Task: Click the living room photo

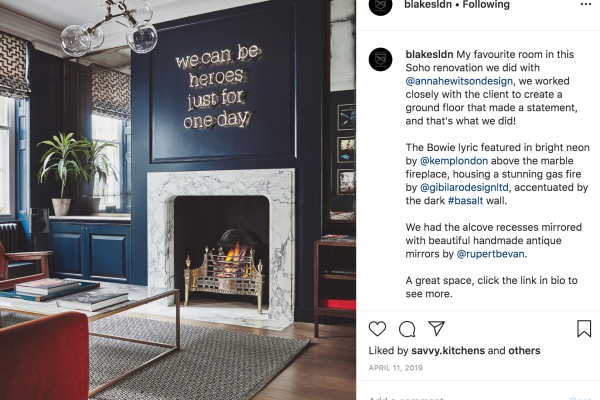Action: [178, 200]
